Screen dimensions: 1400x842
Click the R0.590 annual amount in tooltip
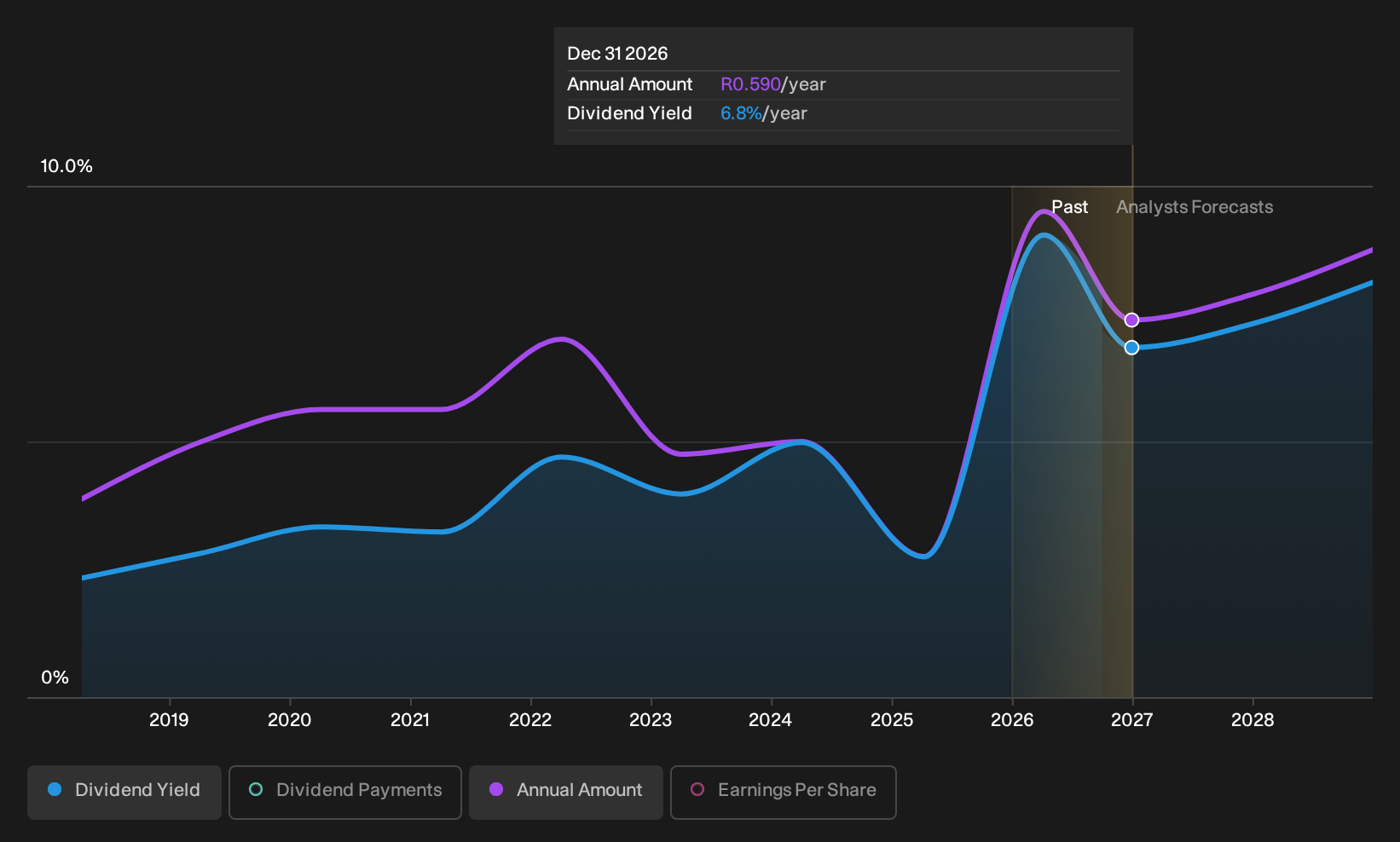(750, 84)
